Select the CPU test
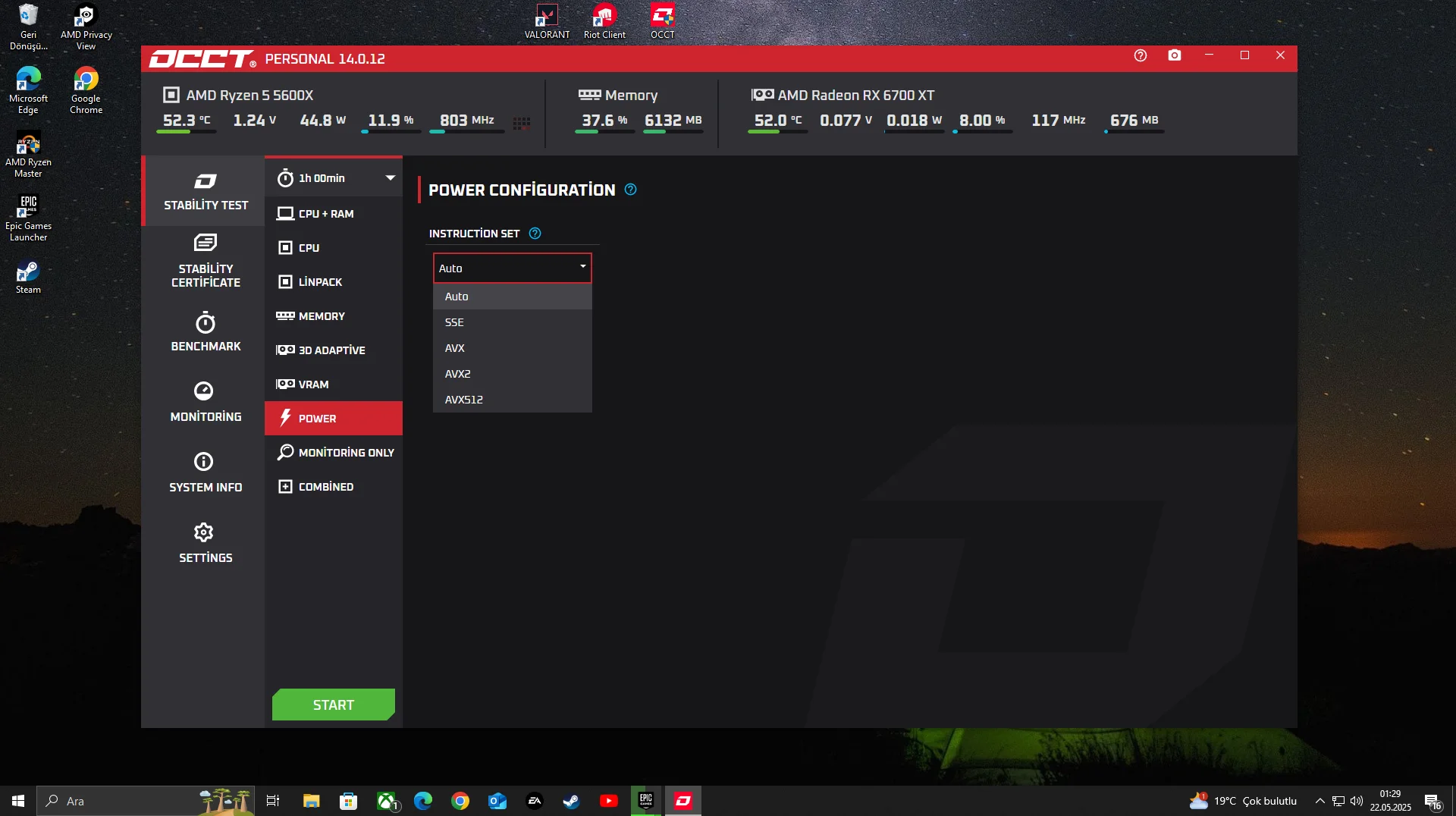Viewport: 1456px width, 816px height. click(x=334, y=248)
